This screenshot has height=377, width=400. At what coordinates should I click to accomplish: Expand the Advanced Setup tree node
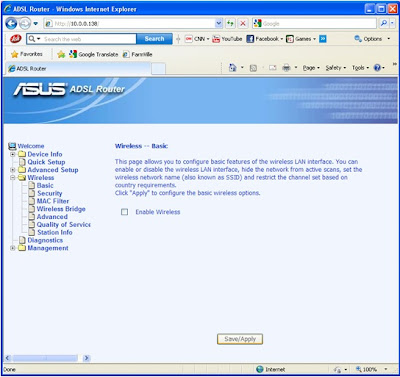coord(13,170)
